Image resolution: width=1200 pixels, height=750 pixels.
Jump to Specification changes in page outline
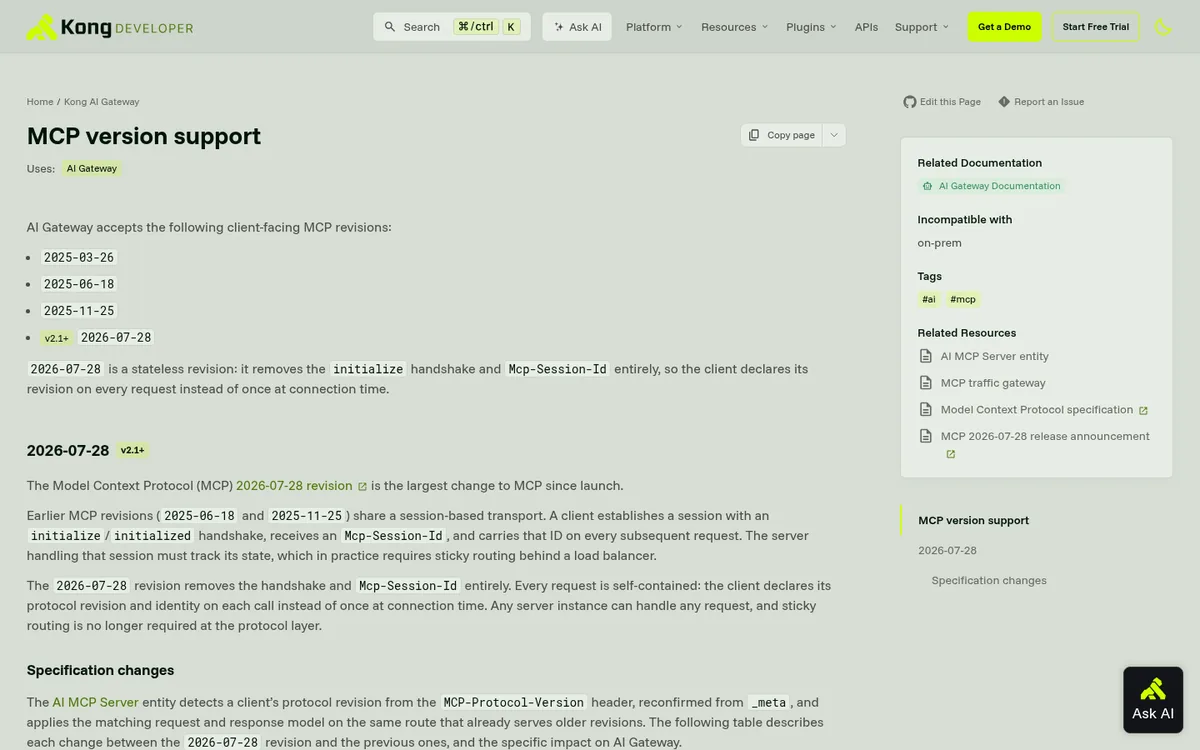point(989,580)
